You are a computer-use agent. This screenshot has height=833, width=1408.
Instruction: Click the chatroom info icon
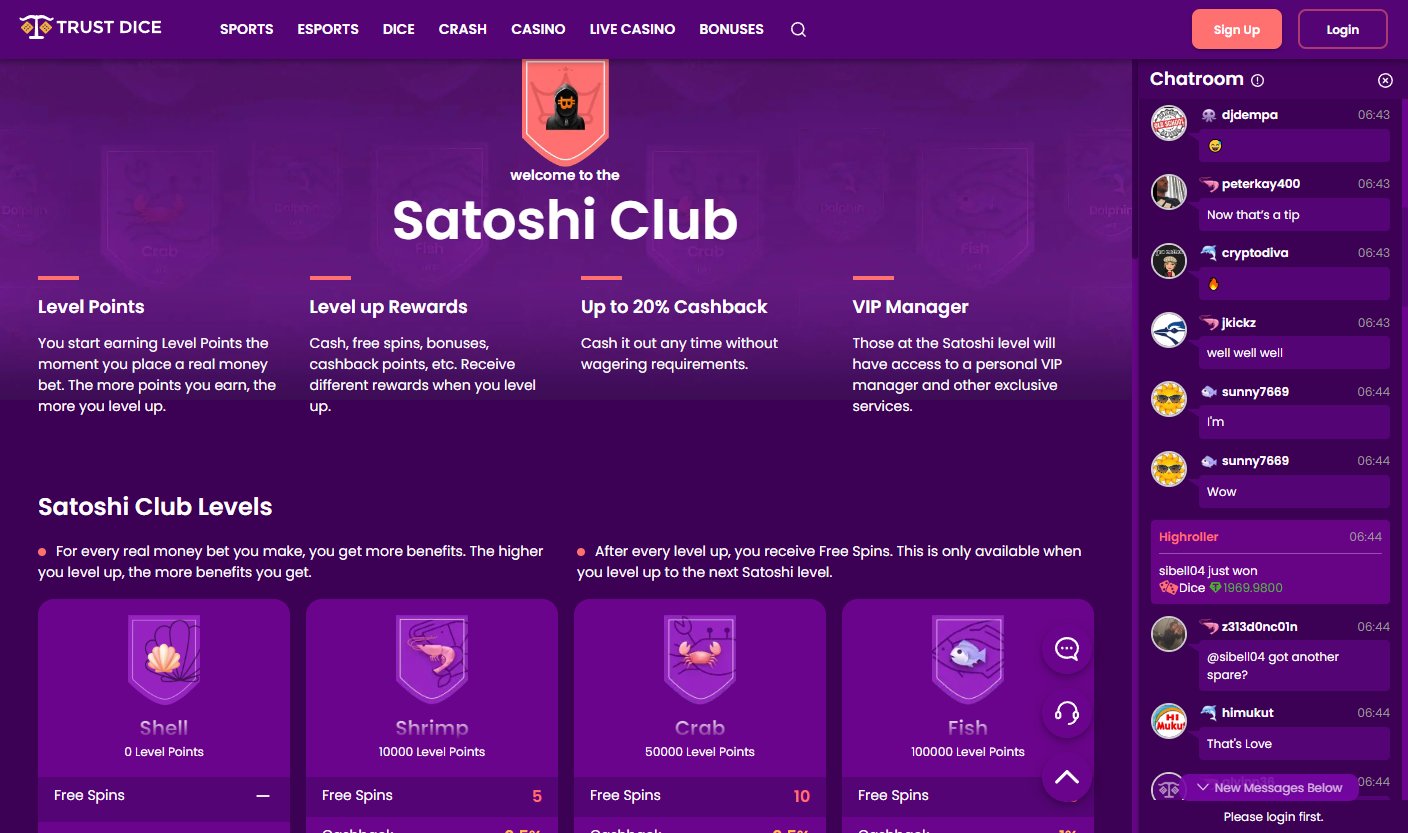[1258, 80]
